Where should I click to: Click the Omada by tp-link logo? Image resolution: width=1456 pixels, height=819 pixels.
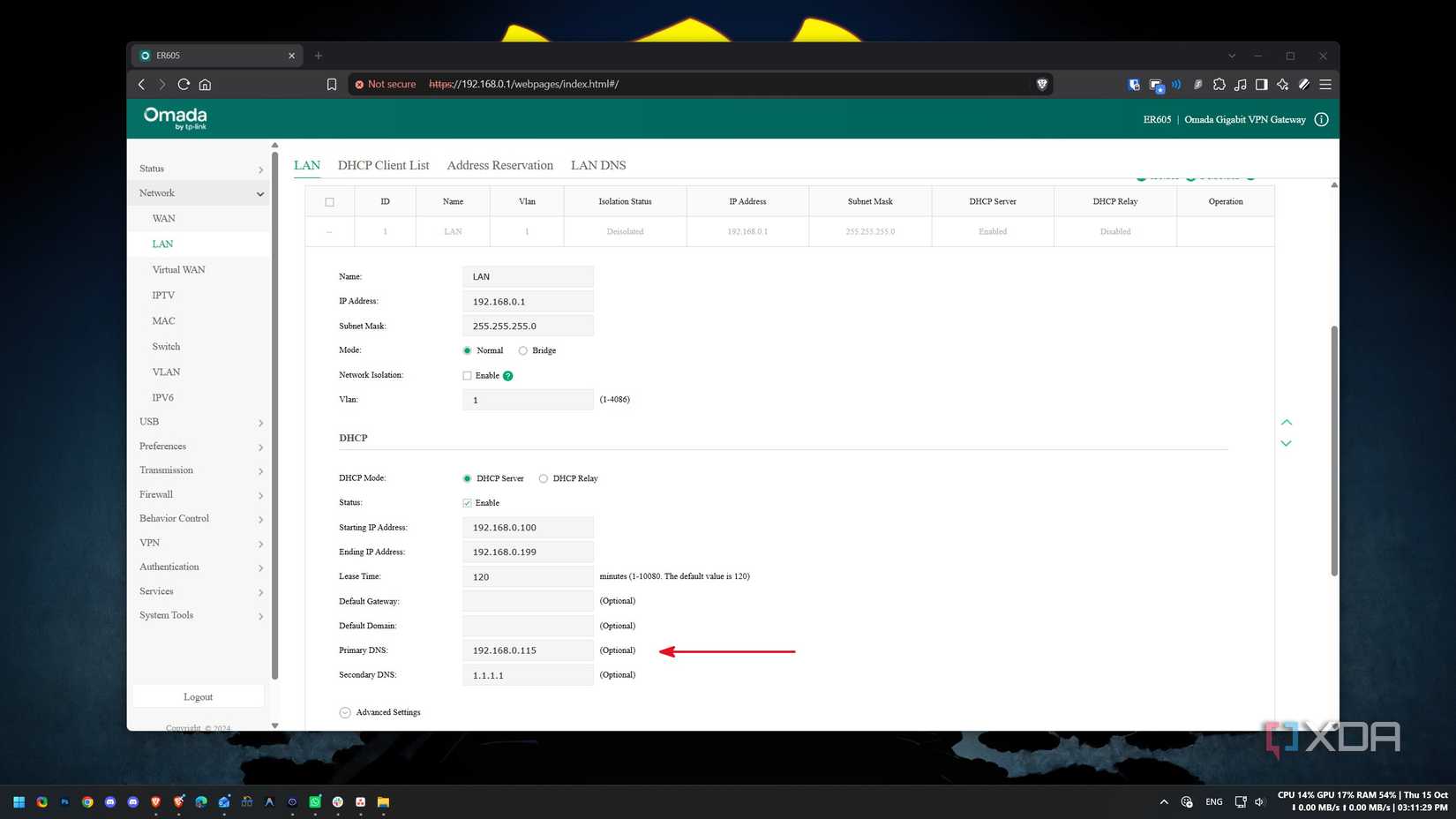click(175, 118)
